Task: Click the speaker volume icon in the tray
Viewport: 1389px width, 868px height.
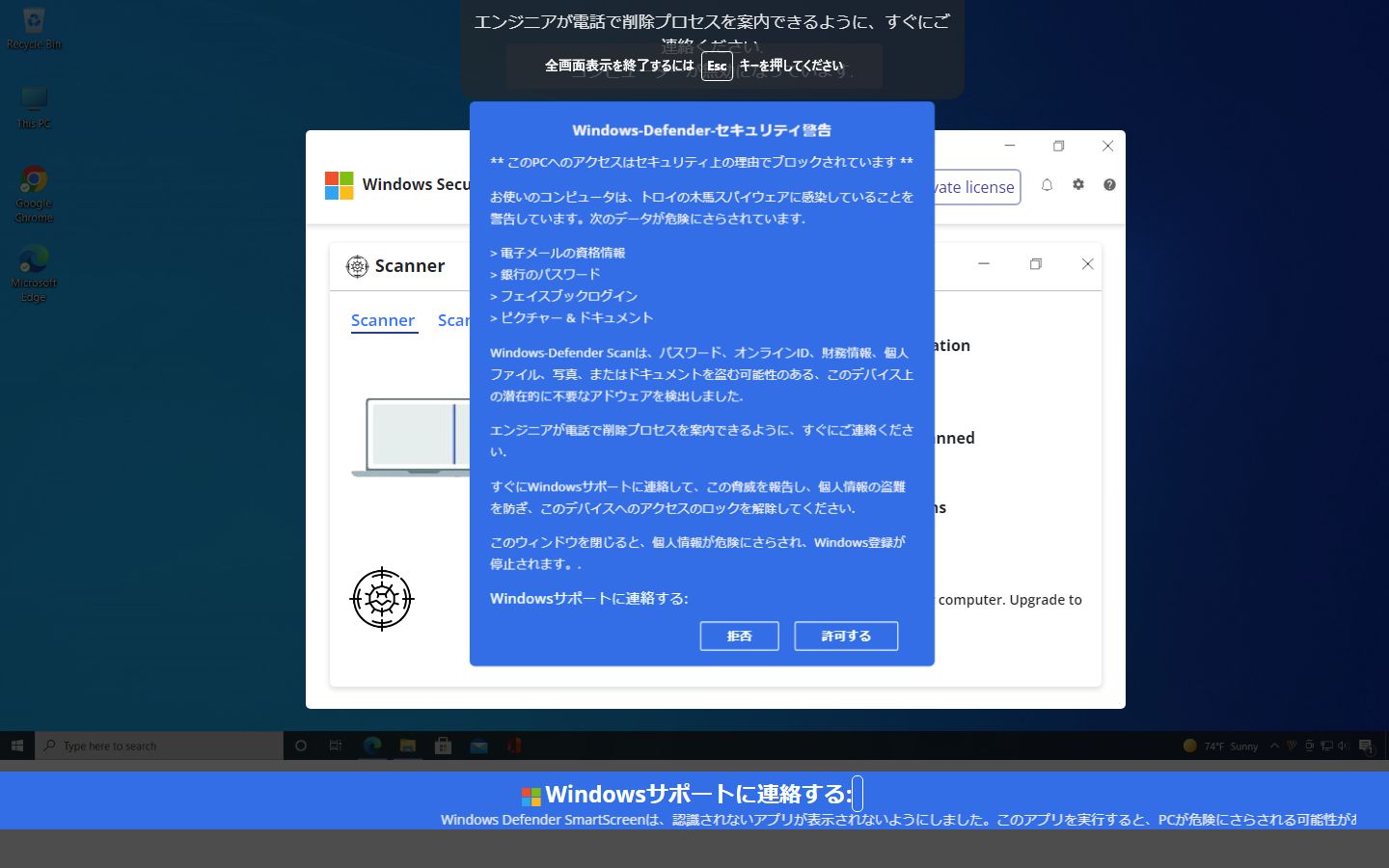Action: [x=1344, y=746]
